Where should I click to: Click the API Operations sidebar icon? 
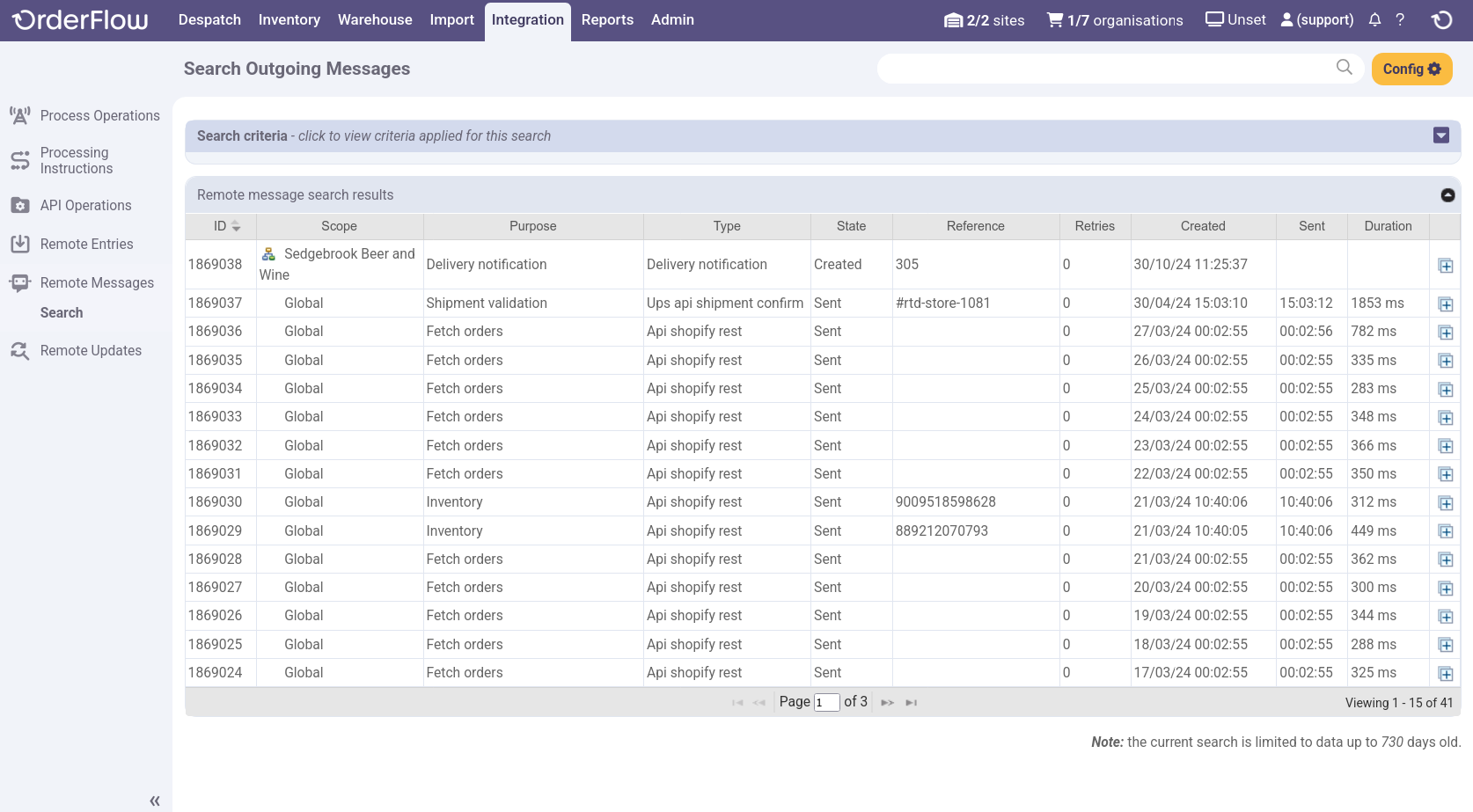click(x=19, y=205)
